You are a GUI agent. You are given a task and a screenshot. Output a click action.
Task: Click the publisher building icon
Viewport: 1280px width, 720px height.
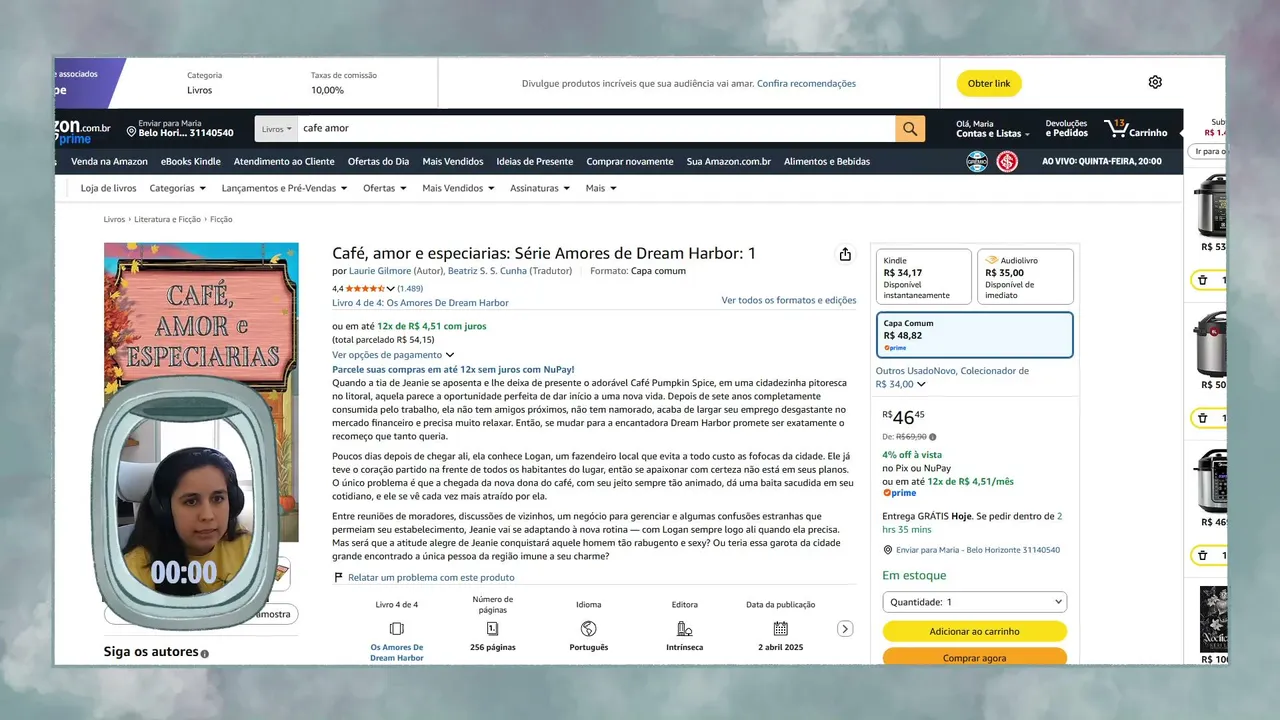[684, 629]
